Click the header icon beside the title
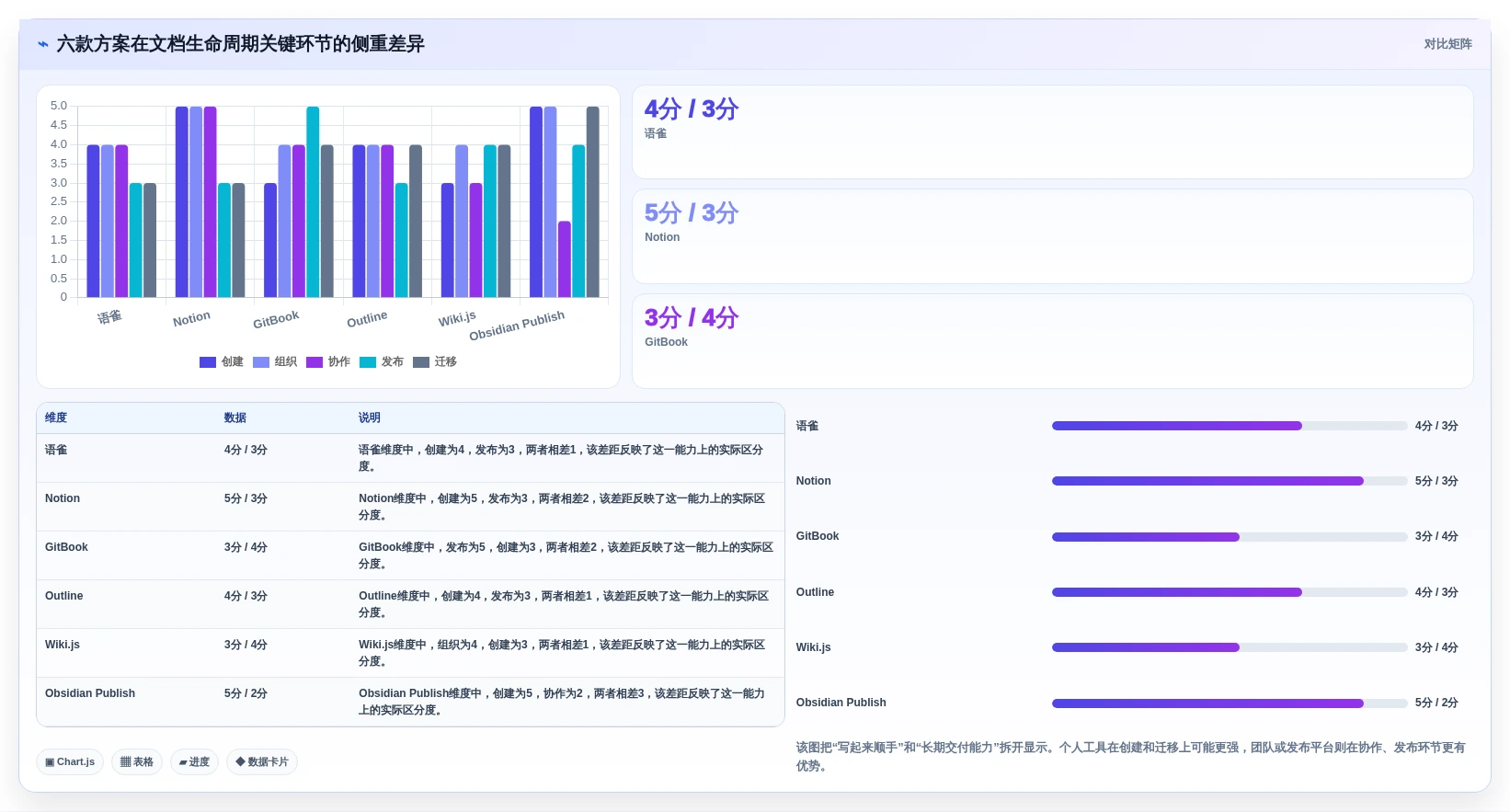This screenshot has width=1510, height=812. [x=43, y=44]
